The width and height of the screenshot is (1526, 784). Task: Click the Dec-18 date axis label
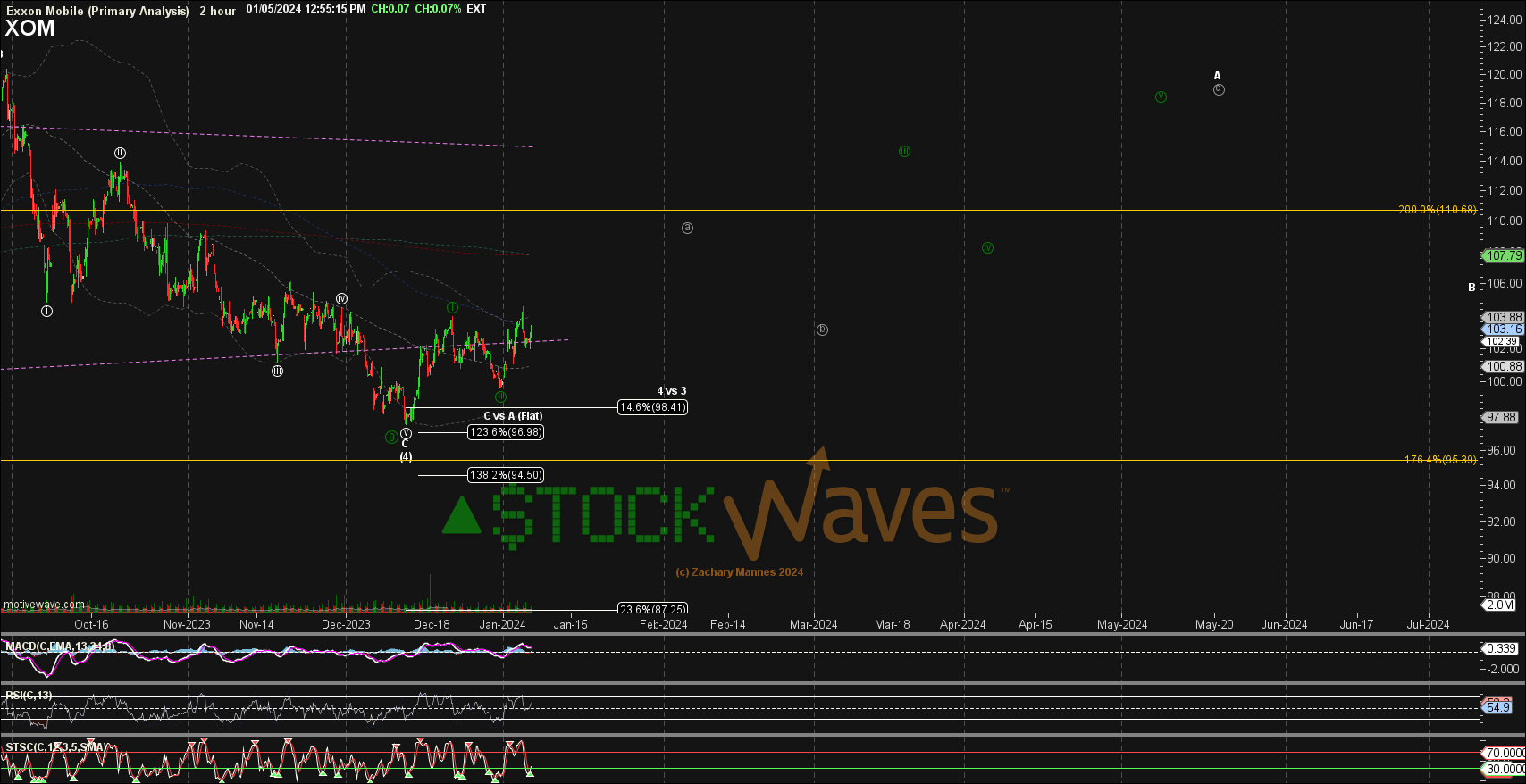(x=432, y=624)
